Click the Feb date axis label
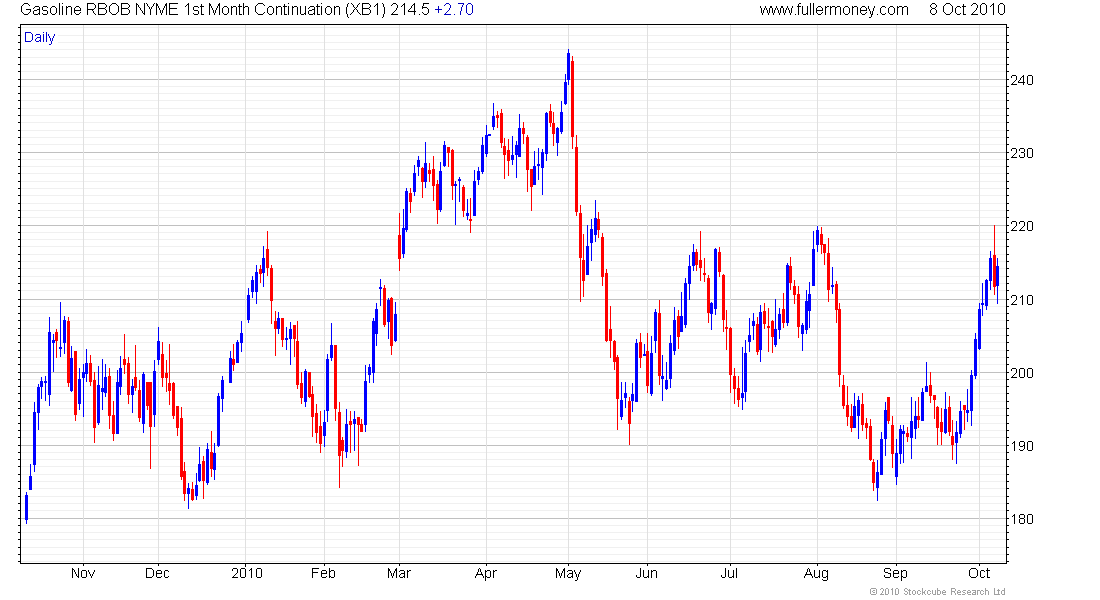Image resolution: width=1100 pixels, height=600 pixels. pyautogui.click(x=323, y=573)
